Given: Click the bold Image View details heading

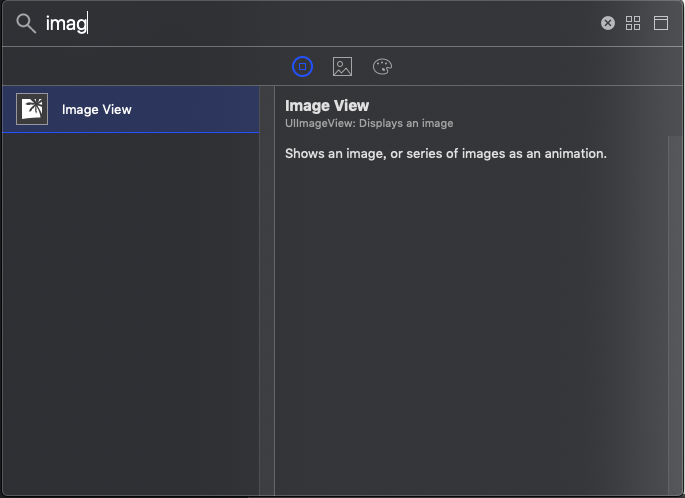Looking at the screenshot, I should (x=327, y=106).
